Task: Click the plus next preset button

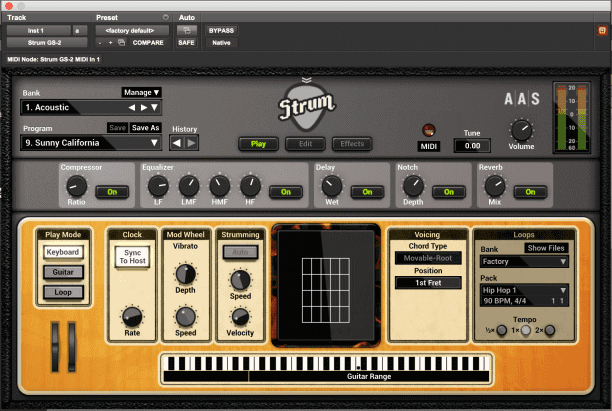Action: tap(110, 43)
